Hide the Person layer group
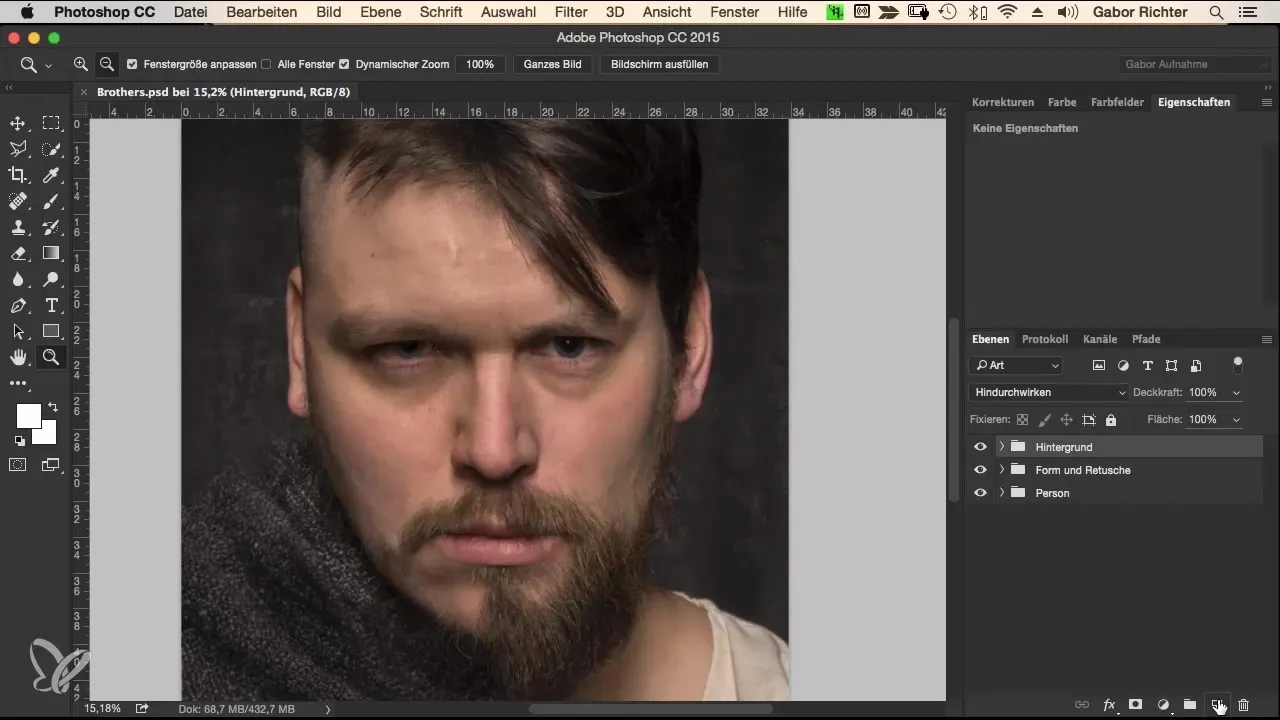The image size is (1280, 720). coord(980,493)
